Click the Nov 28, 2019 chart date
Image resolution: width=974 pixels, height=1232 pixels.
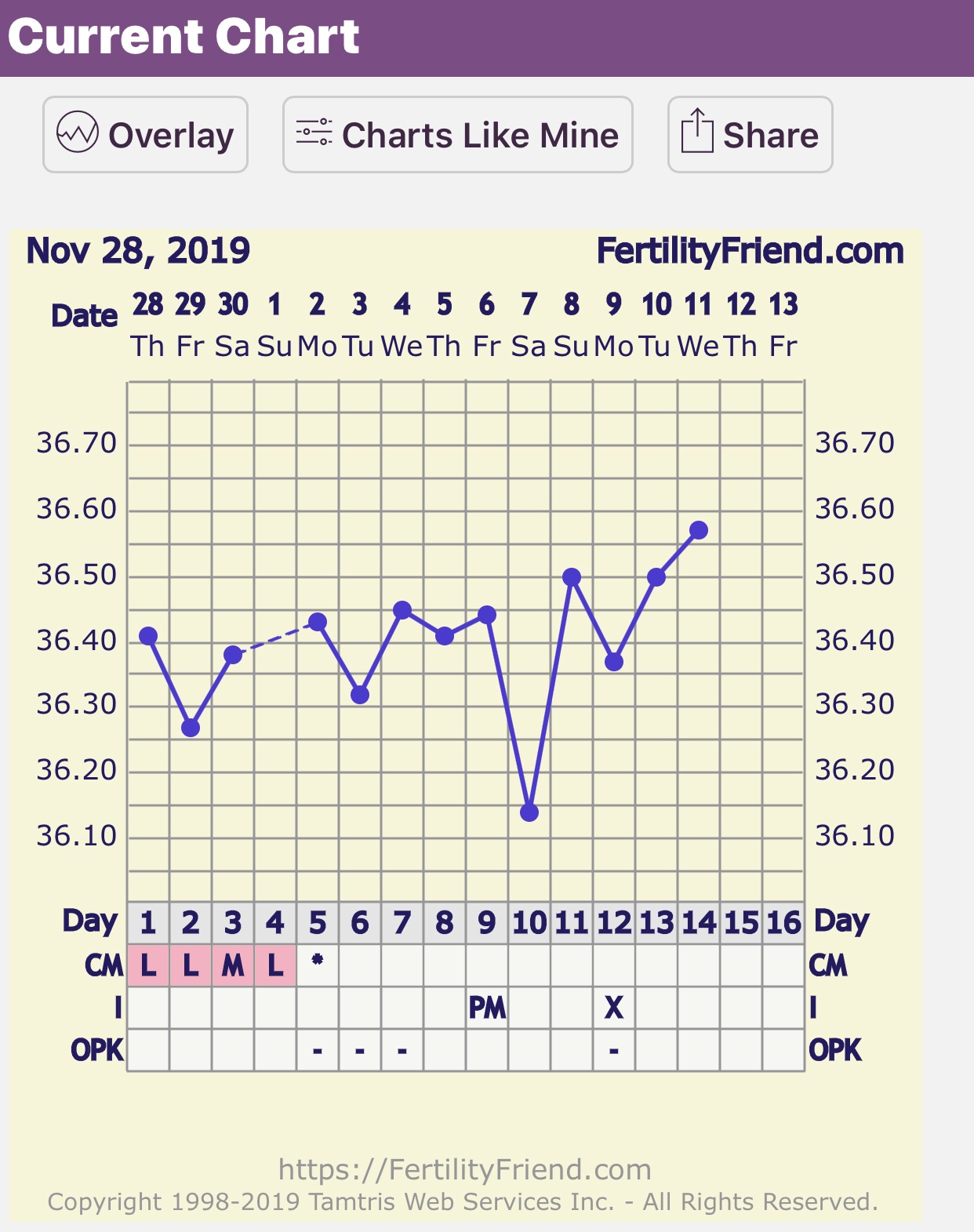(x=138, y=251)
